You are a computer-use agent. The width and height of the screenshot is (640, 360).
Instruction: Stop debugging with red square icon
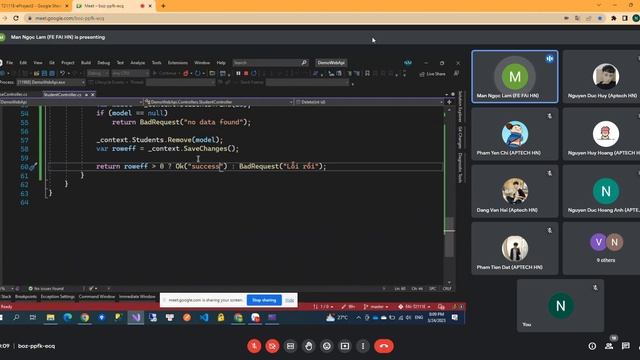pos(246,73)
